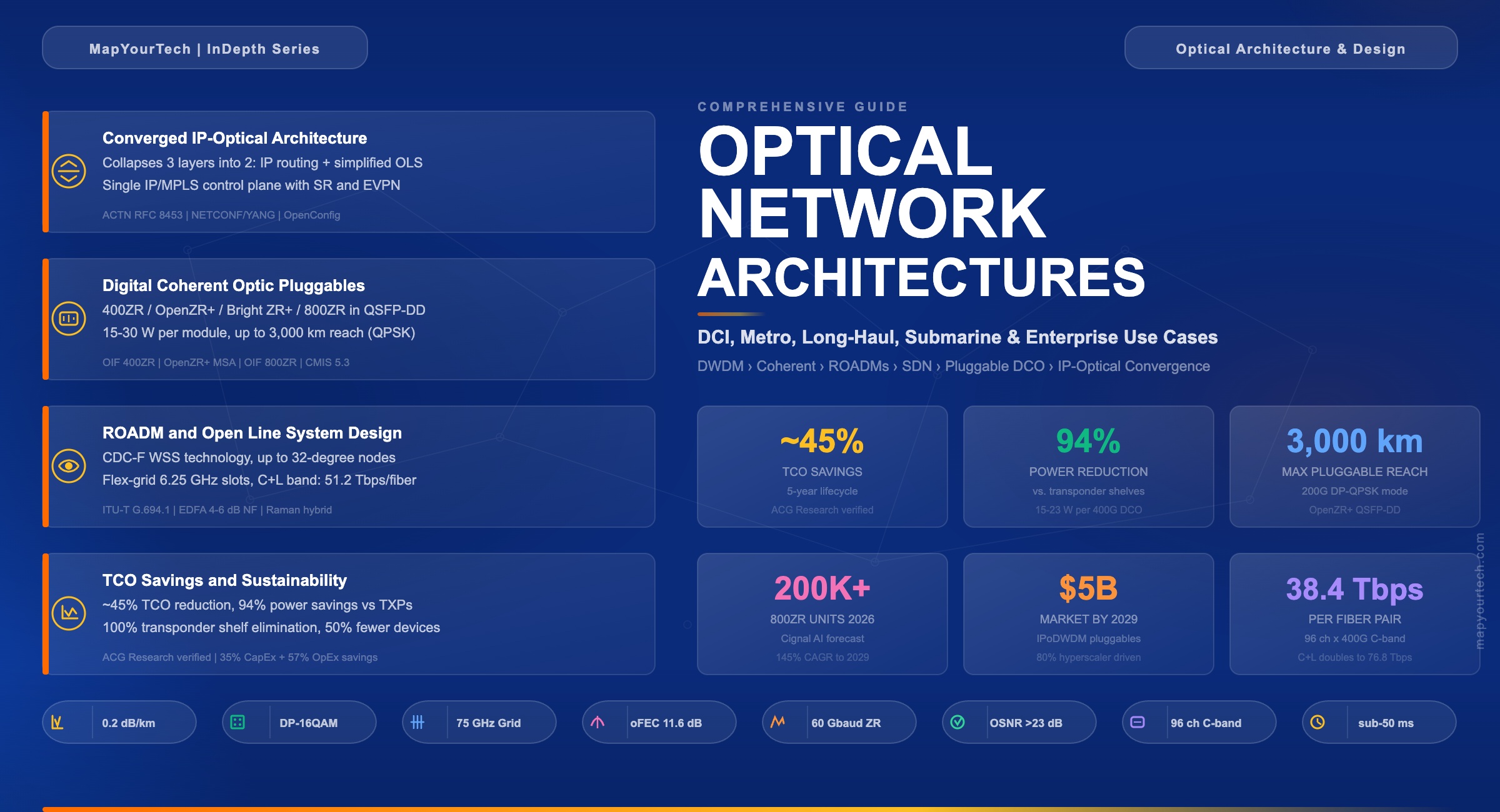This screenshot has height=812, width=1500.
Task: Click the Converged IP-Optical Architecture layers icon
Action: [x=69, y=171]
